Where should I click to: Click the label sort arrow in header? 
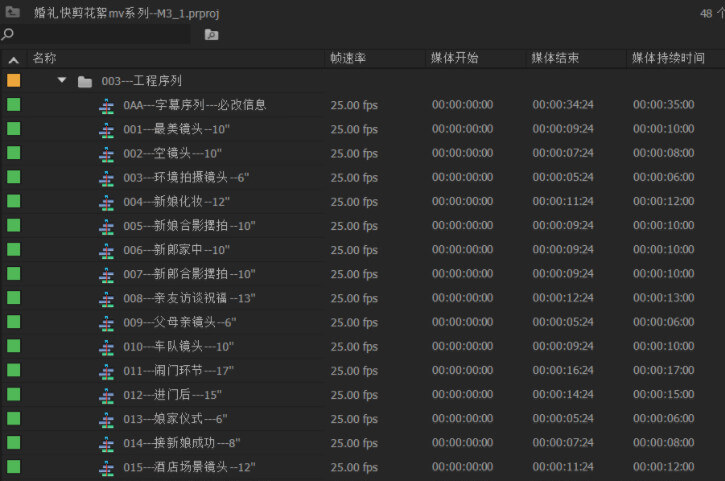click(x=13, y=60)
